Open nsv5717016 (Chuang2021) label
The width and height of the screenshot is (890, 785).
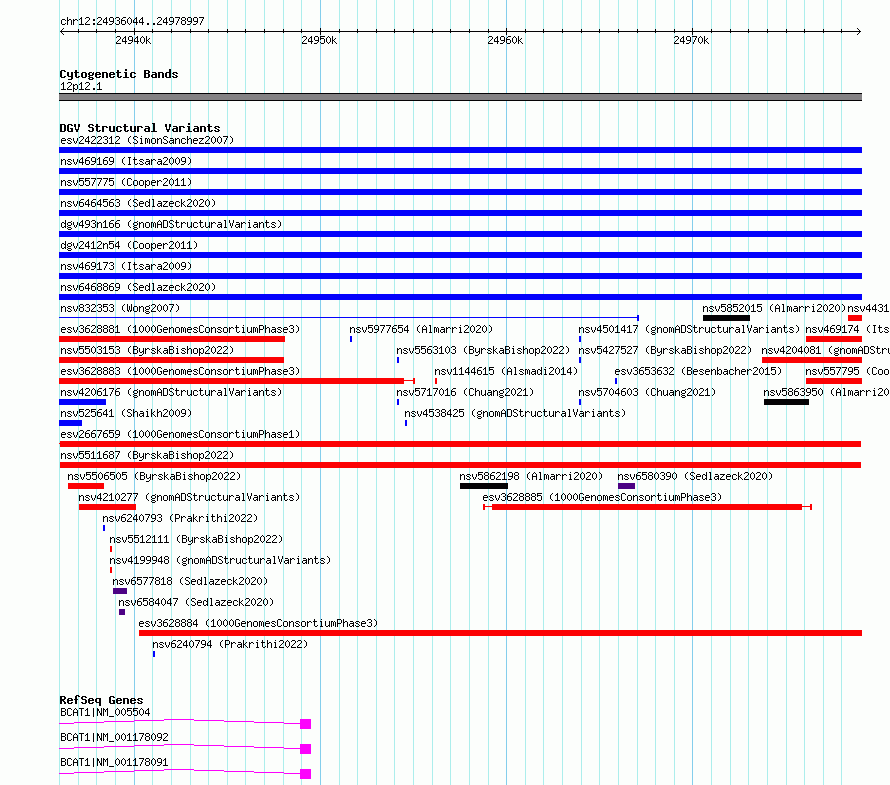click(x=465, y=392)
